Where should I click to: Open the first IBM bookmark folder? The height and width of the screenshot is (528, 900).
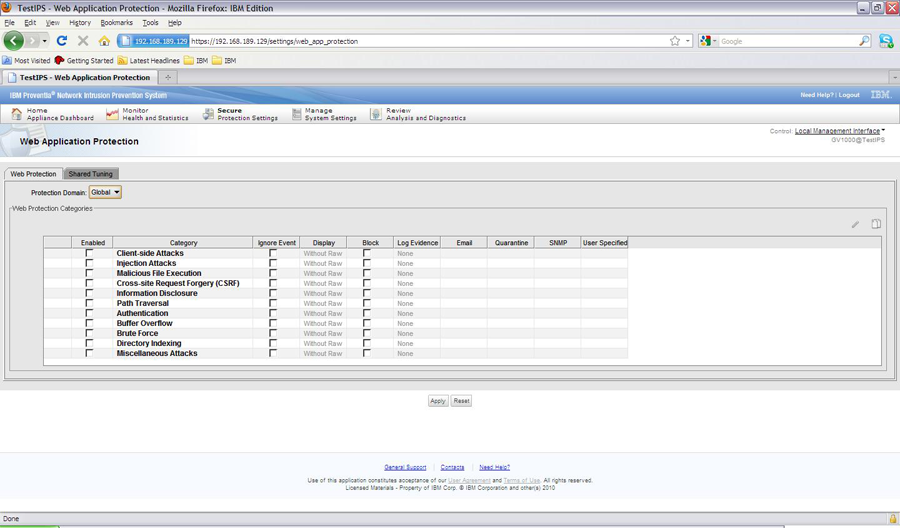pyautogui.click(x=196, y=60)
